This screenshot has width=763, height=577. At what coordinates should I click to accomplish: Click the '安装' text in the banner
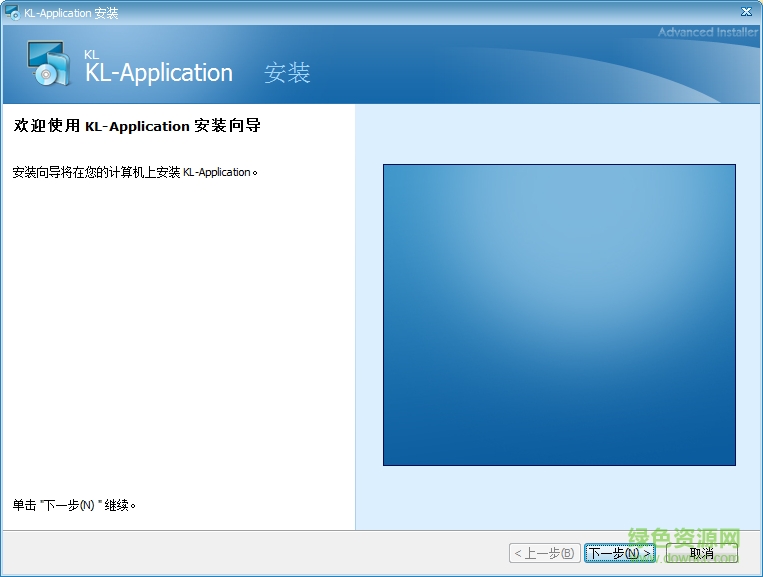(x=287, y=73)
